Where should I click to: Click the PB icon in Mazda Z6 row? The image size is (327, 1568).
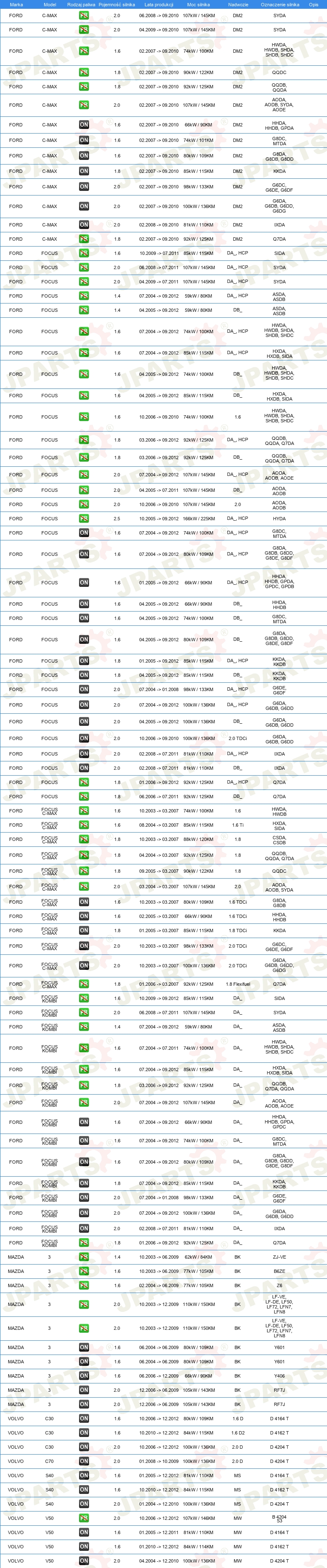tap(84, 1285)
